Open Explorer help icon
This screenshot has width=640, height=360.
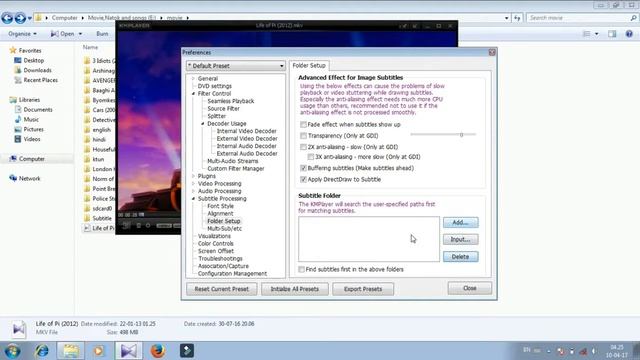click(629, 34)
